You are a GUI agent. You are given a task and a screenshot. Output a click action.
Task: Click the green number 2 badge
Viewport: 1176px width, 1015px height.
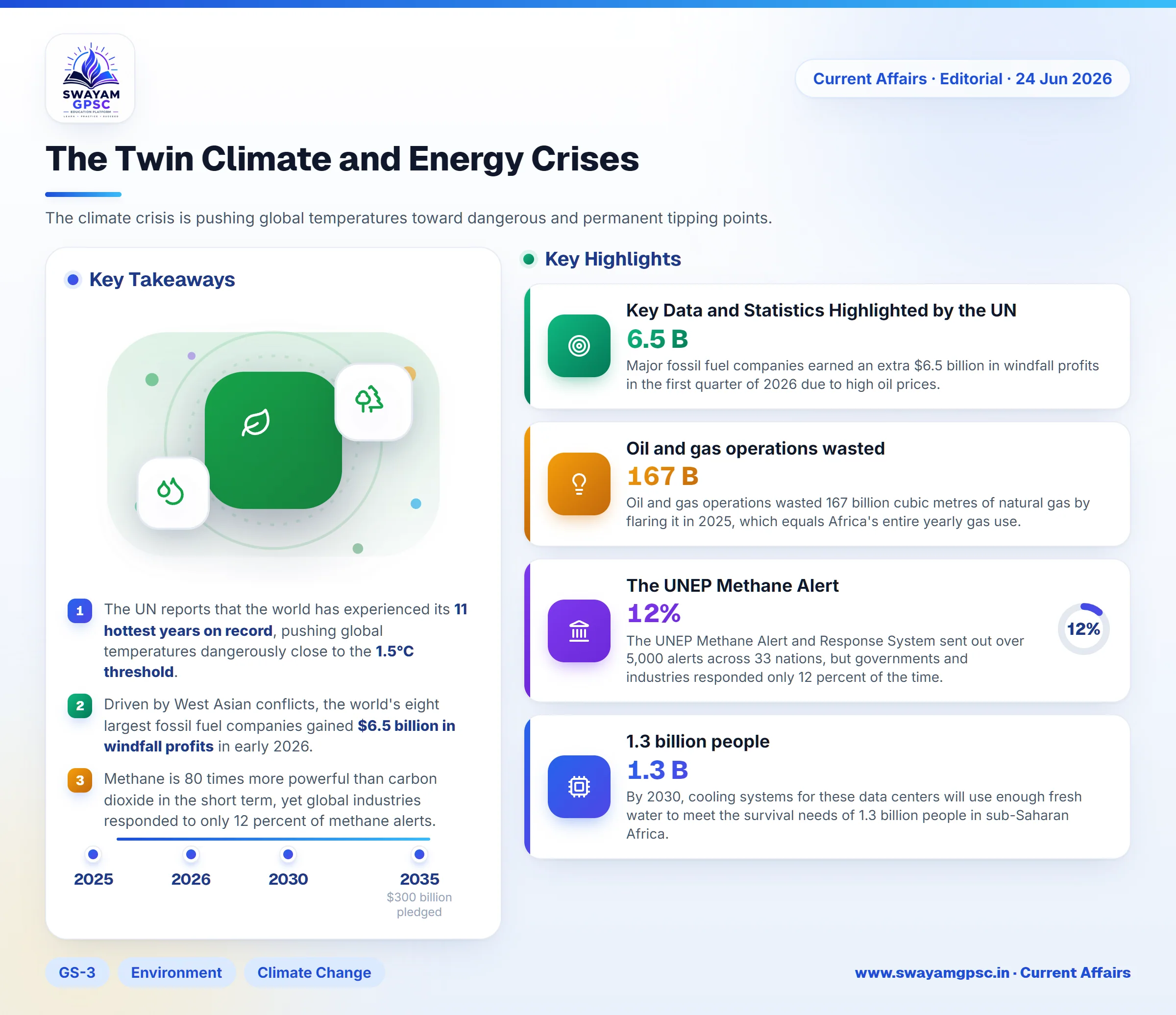coord(79,705)
